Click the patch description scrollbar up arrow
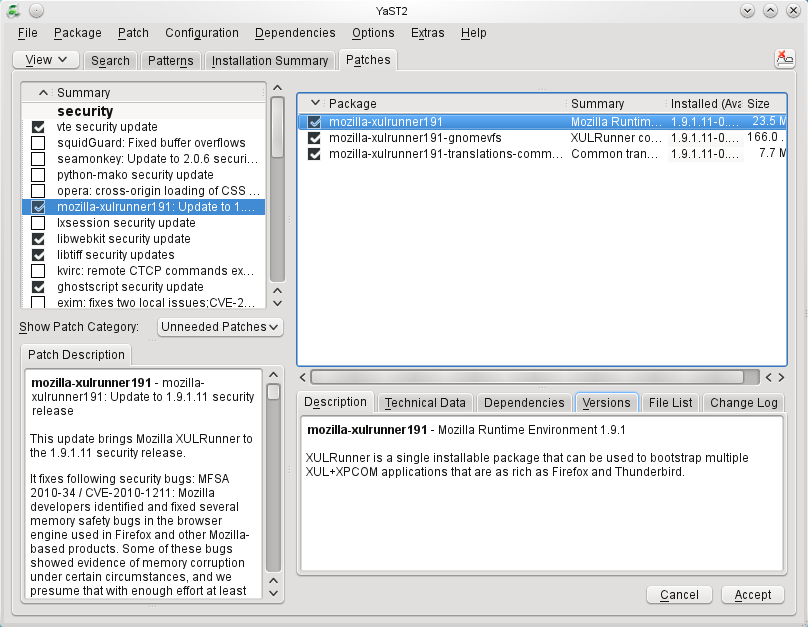 274,375
